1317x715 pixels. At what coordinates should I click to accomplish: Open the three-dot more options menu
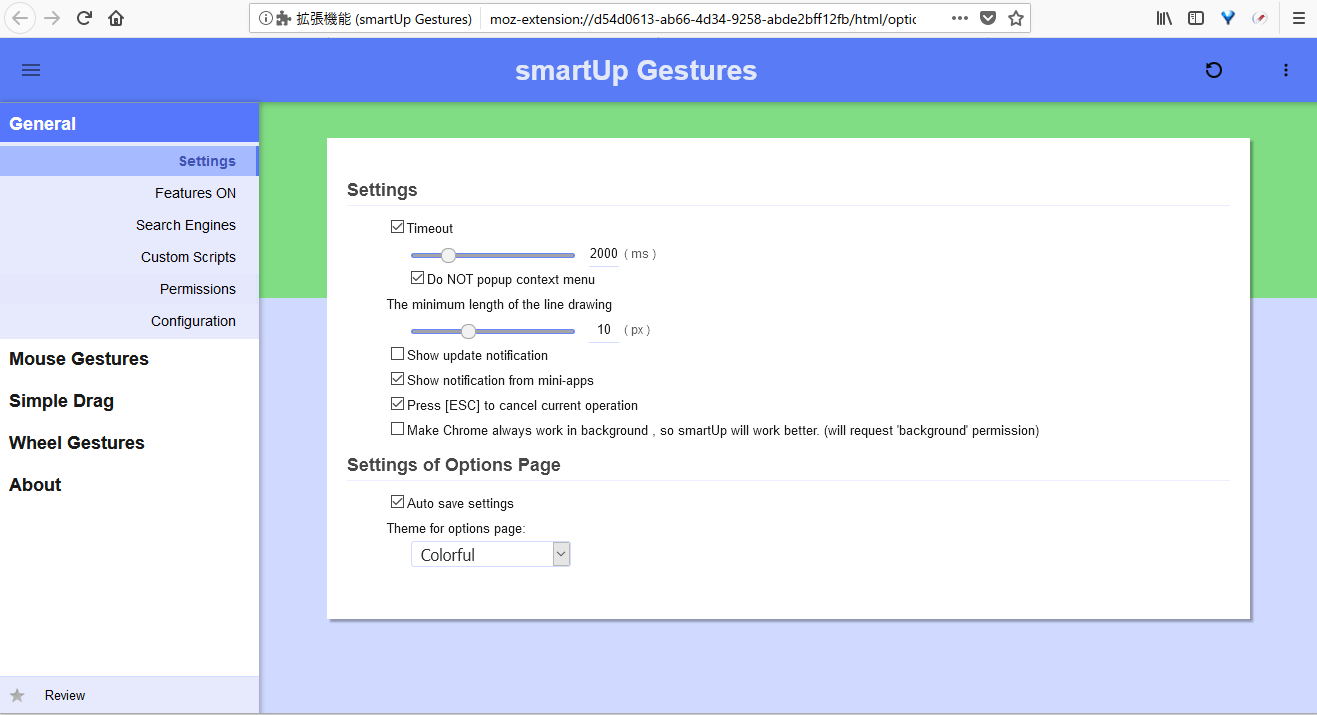pyautogui.click(x=1286, y=70)
